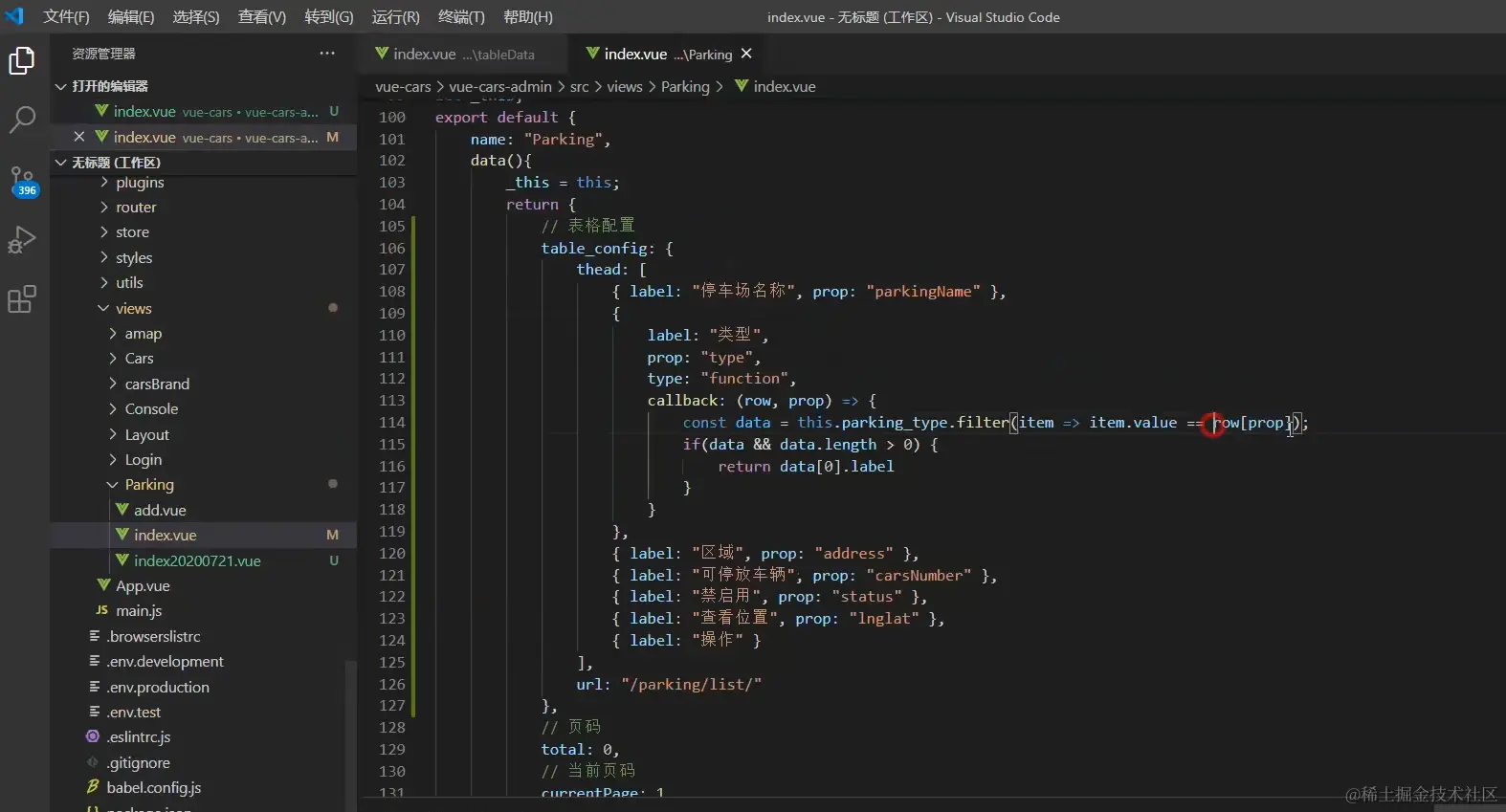The image size is (1506, 812).
Task: Select src in the breadcrumb
Action: 580,86
